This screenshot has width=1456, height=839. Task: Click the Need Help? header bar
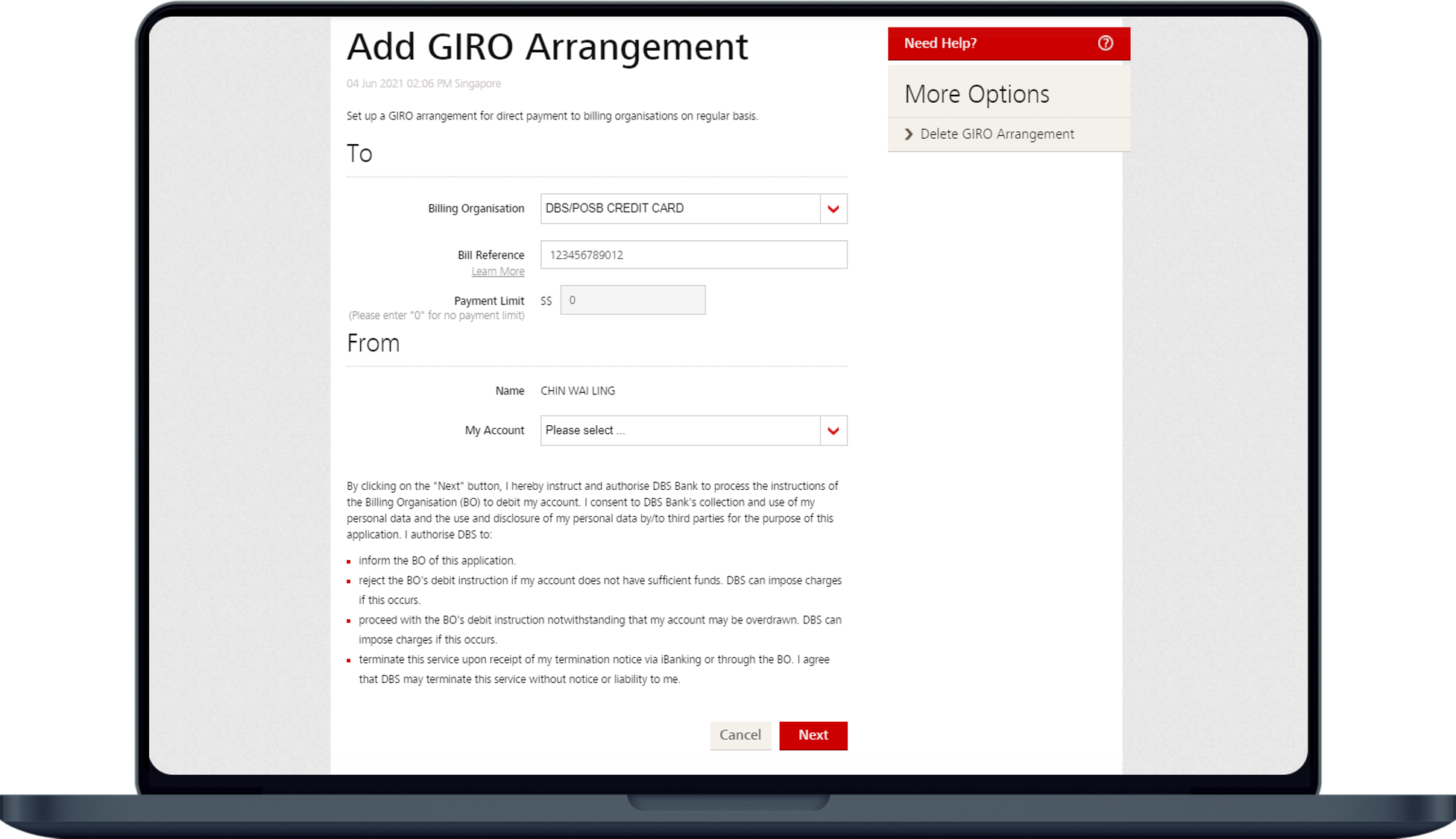[x=939, y=43]
